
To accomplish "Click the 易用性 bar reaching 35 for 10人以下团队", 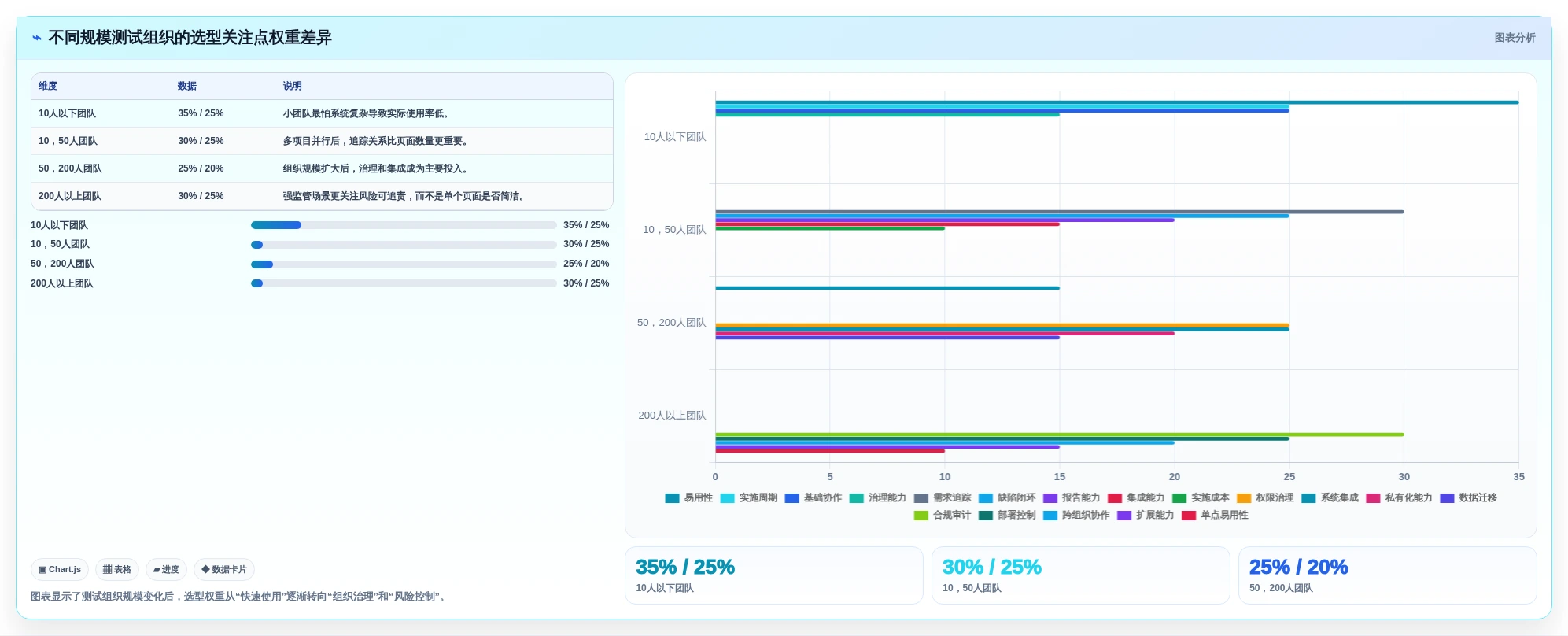I will click(x=1117, y=102).
